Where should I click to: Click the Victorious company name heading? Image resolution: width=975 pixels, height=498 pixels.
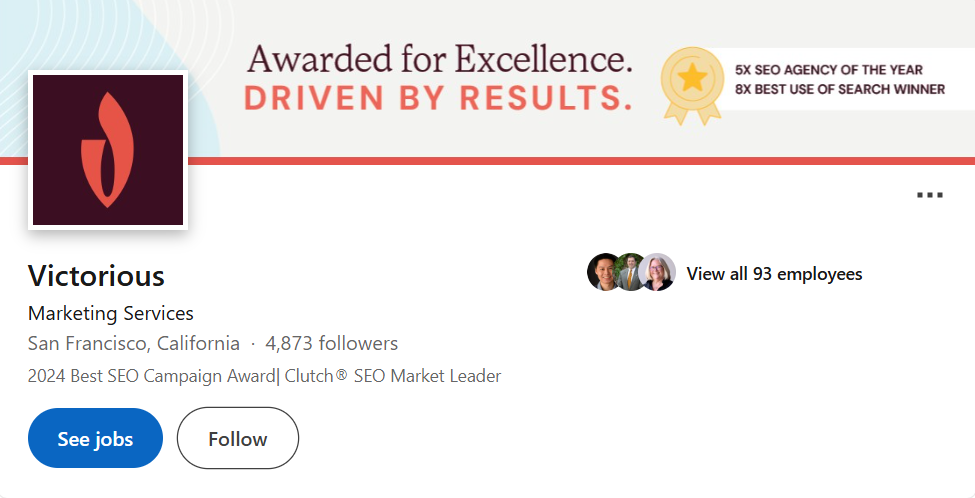96,275
